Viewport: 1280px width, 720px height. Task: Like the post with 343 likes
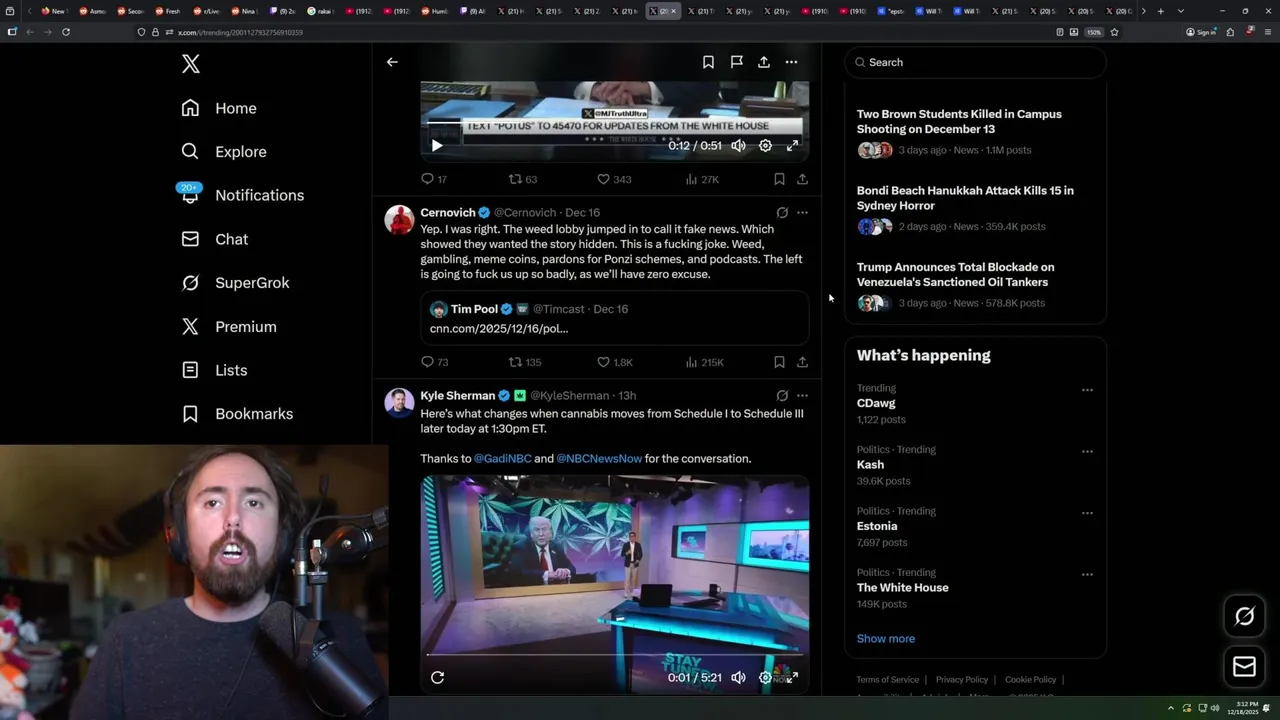click(x=614, y=179)
